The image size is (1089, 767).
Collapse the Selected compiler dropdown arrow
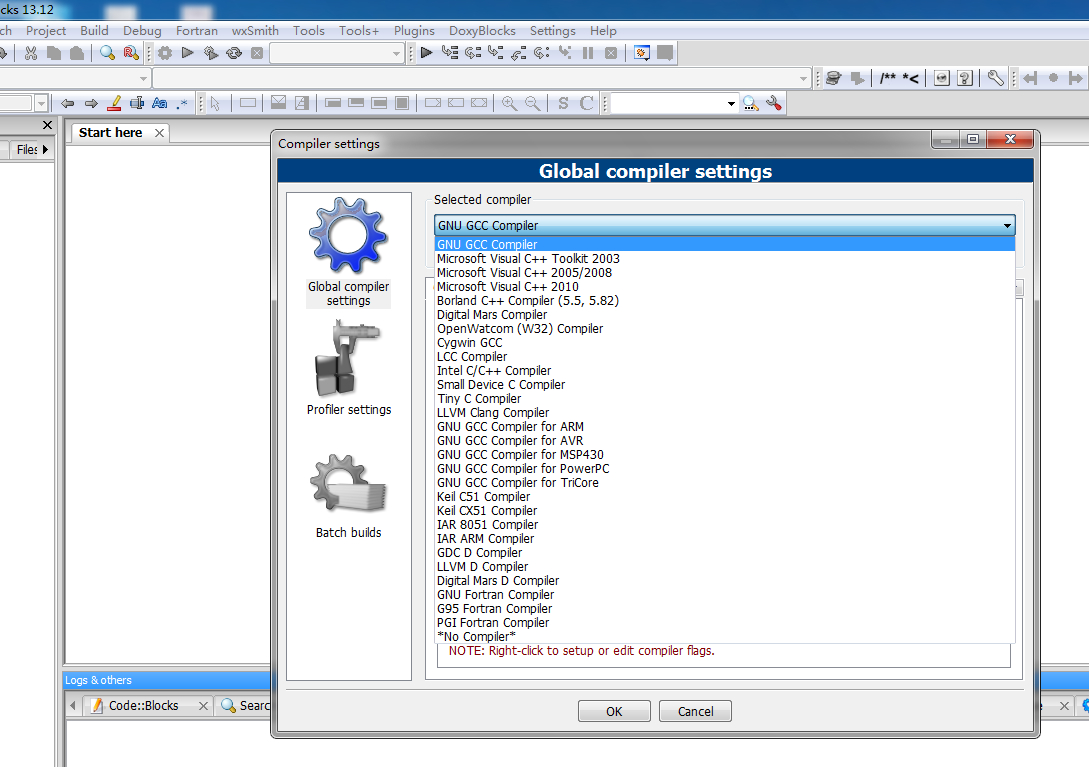1007,226
